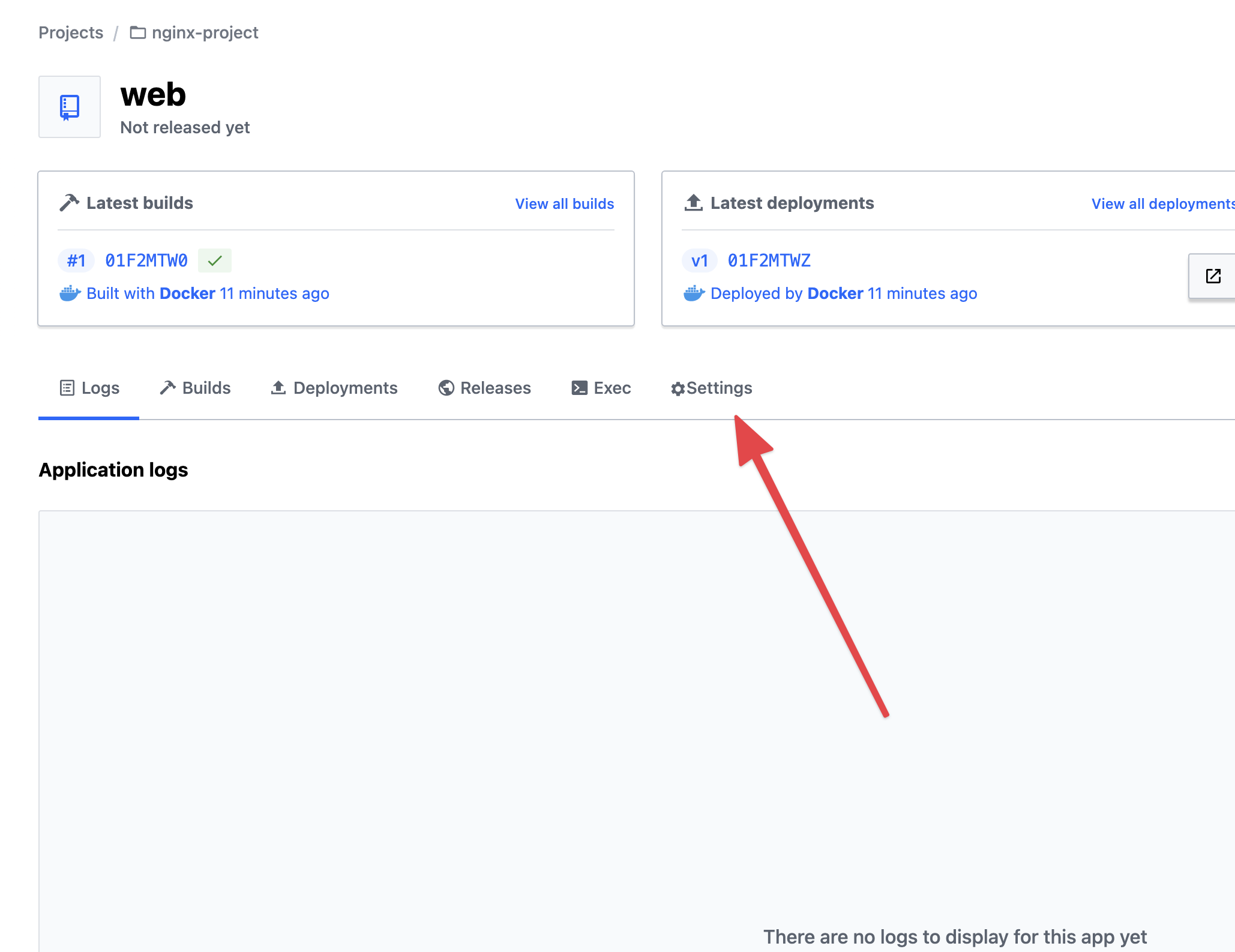The image size is (1235, 952).
Task: Click the terminal icon on the Exec tab
Action: [x=579, y=388]
